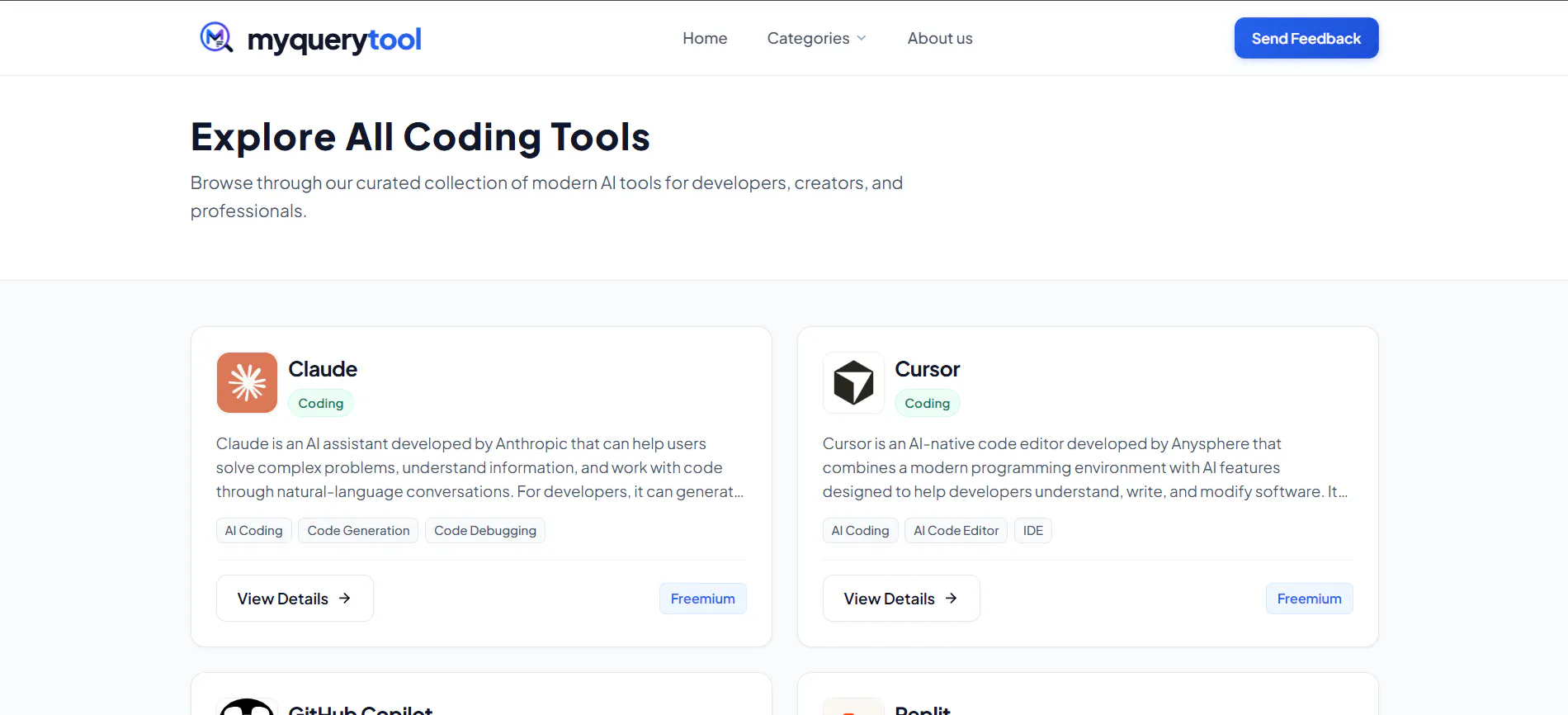The image size is (1568, 715).
Task: Click the Freemium badge on Cursor card
Action: click(x=1310, y=599)
